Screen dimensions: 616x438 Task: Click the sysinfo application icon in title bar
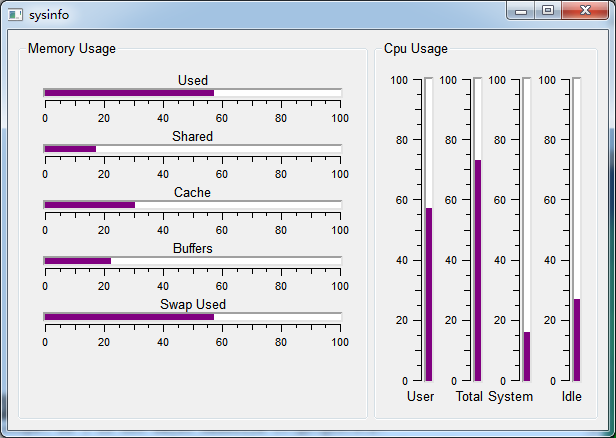click(15, 15)
